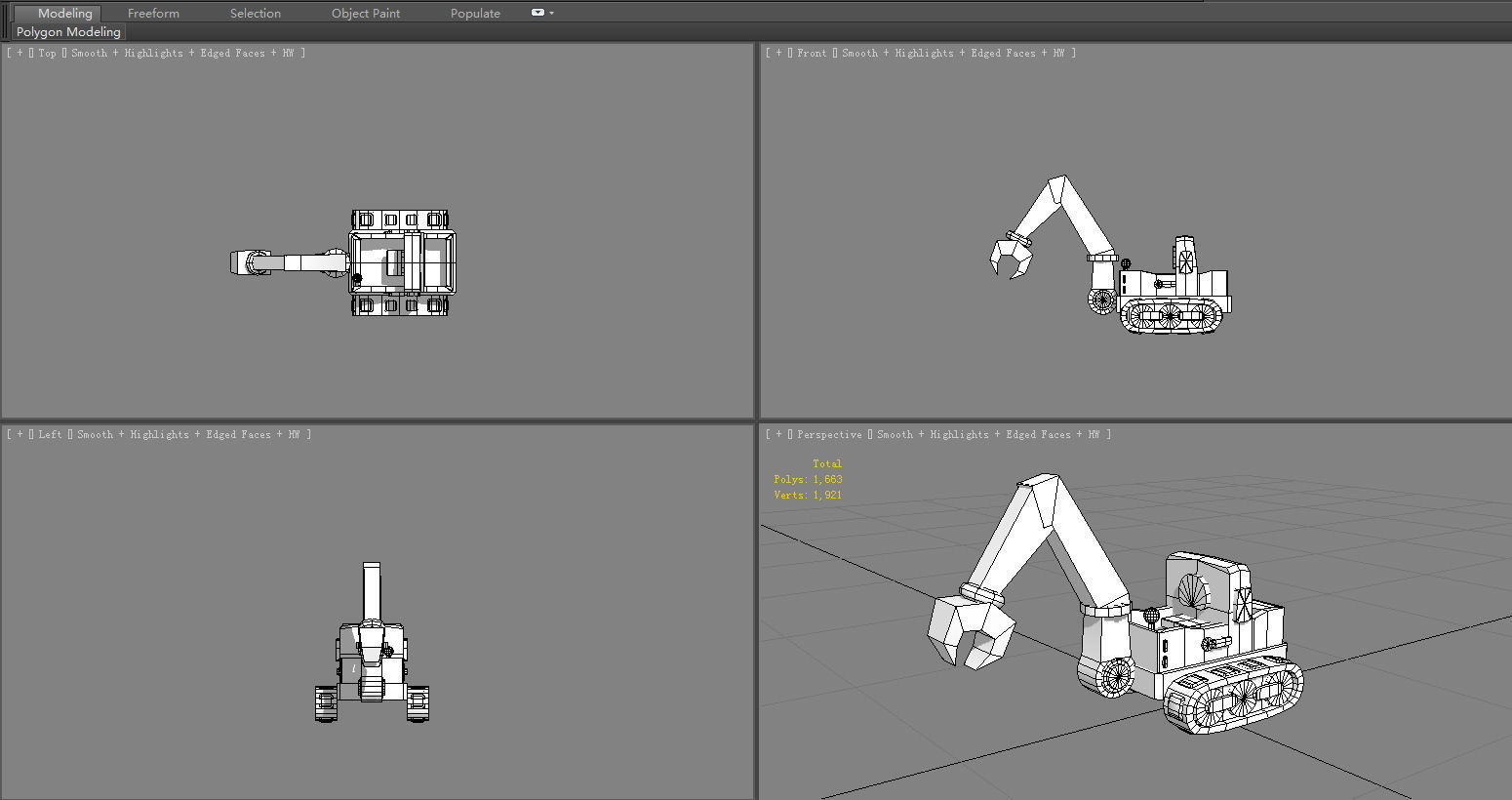Switch to the Object Paint tab
Viewport: 1512px width, 800px height.
(366, 14)
